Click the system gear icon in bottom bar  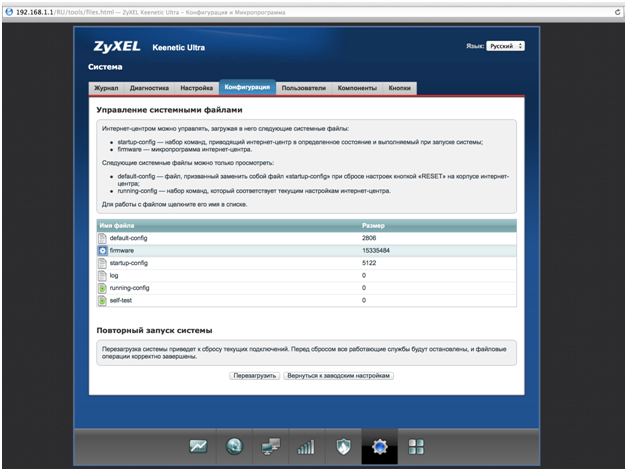click(380, 448)
